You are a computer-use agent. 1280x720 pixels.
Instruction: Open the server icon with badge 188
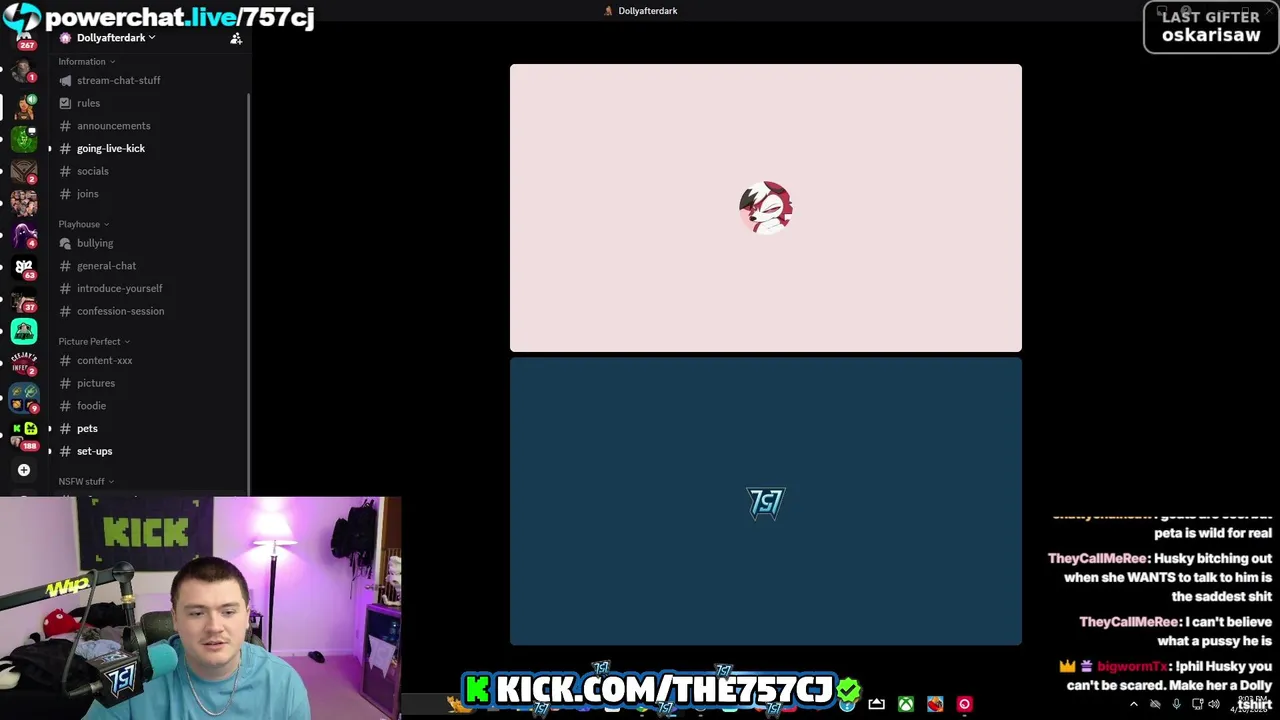tap(24, 435)
